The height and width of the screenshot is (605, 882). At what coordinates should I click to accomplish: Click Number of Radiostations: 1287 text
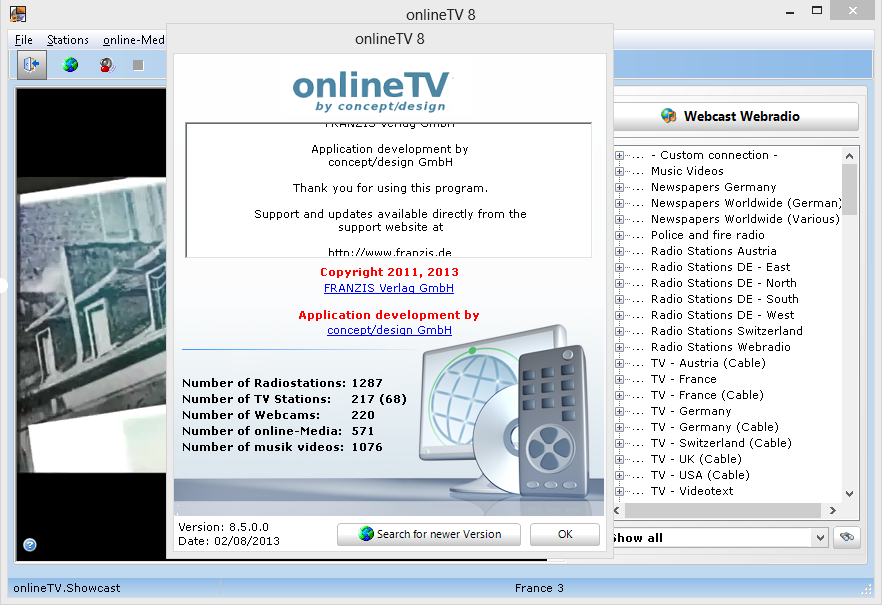282,383
